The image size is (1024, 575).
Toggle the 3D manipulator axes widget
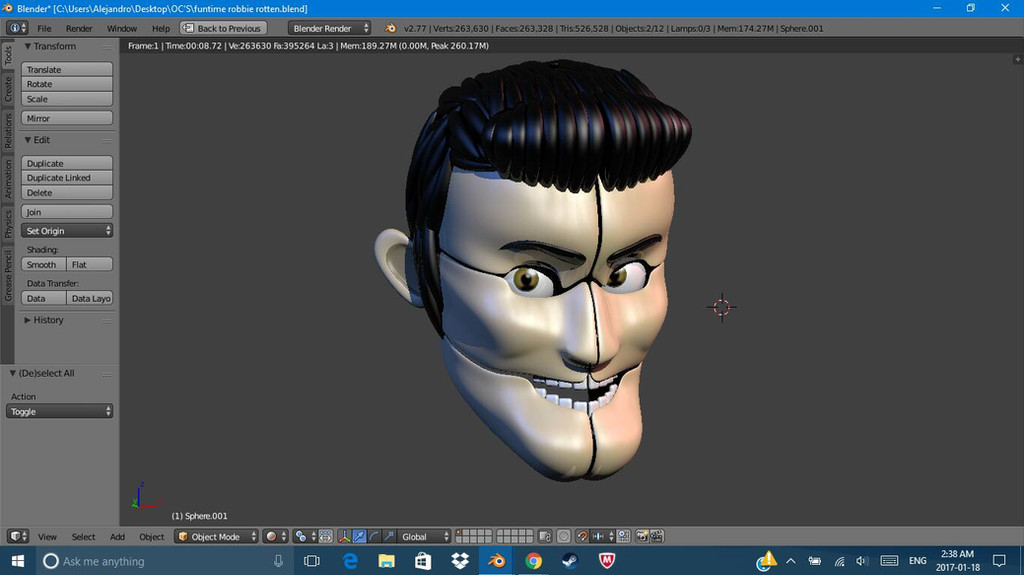(x=344, y=536)
